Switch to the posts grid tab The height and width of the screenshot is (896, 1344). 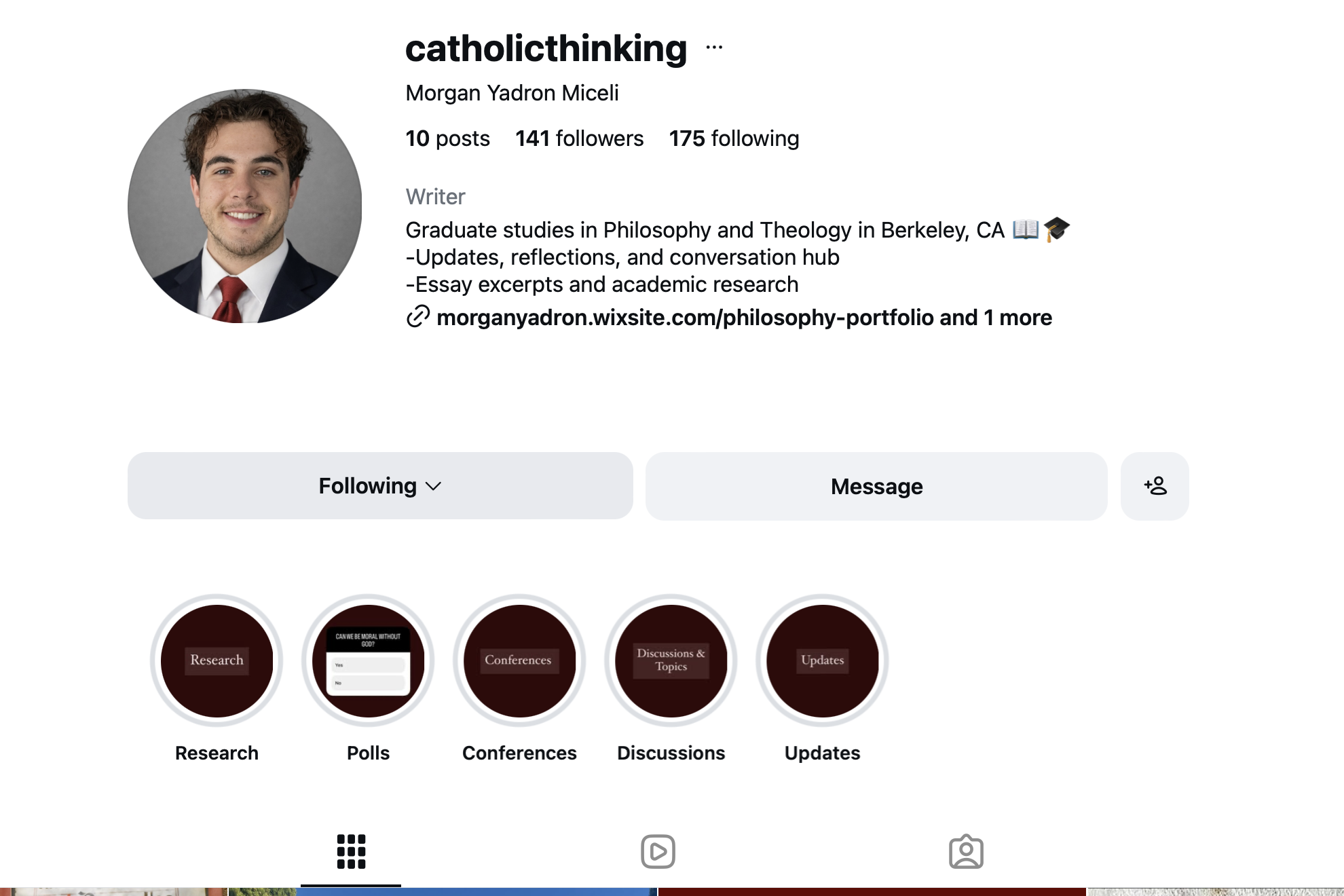(x=351, y=851)
